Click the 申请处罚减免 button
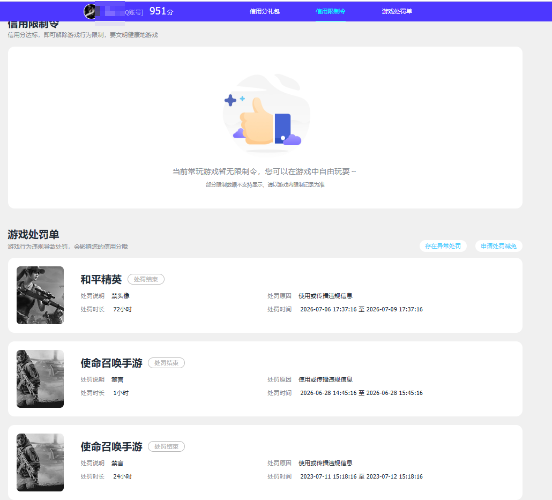Image resolution: width=552 pixels, height=500 pixels. tap(498, 246)
